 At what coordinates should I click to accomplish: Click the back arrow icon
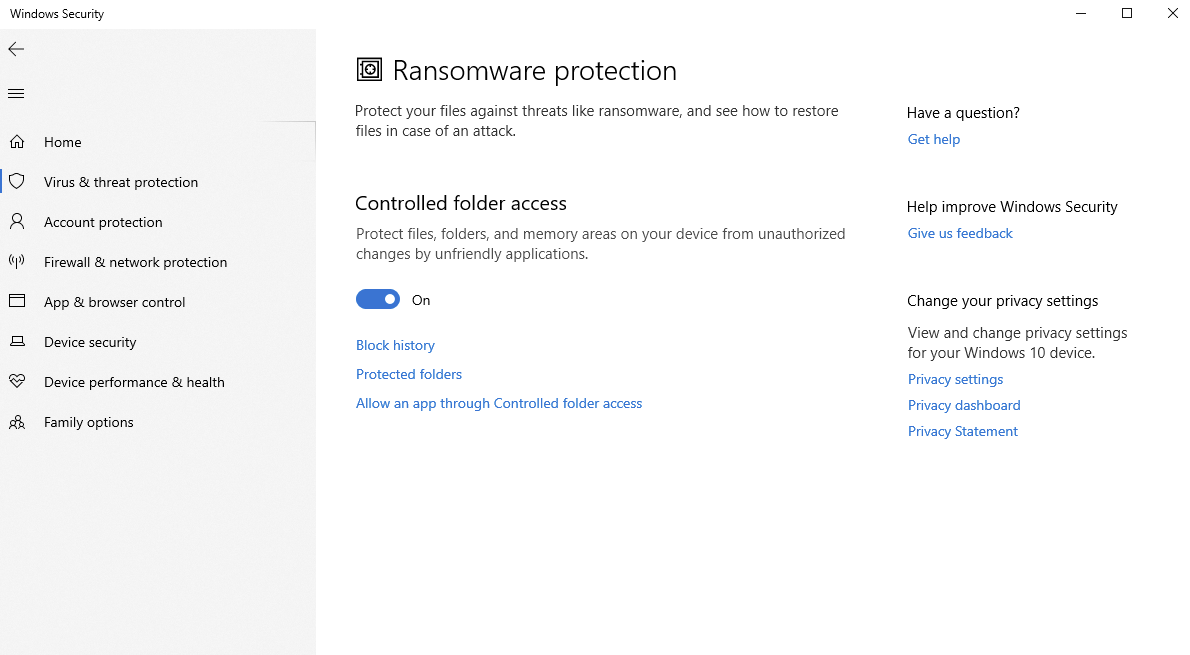coord(16,49)
